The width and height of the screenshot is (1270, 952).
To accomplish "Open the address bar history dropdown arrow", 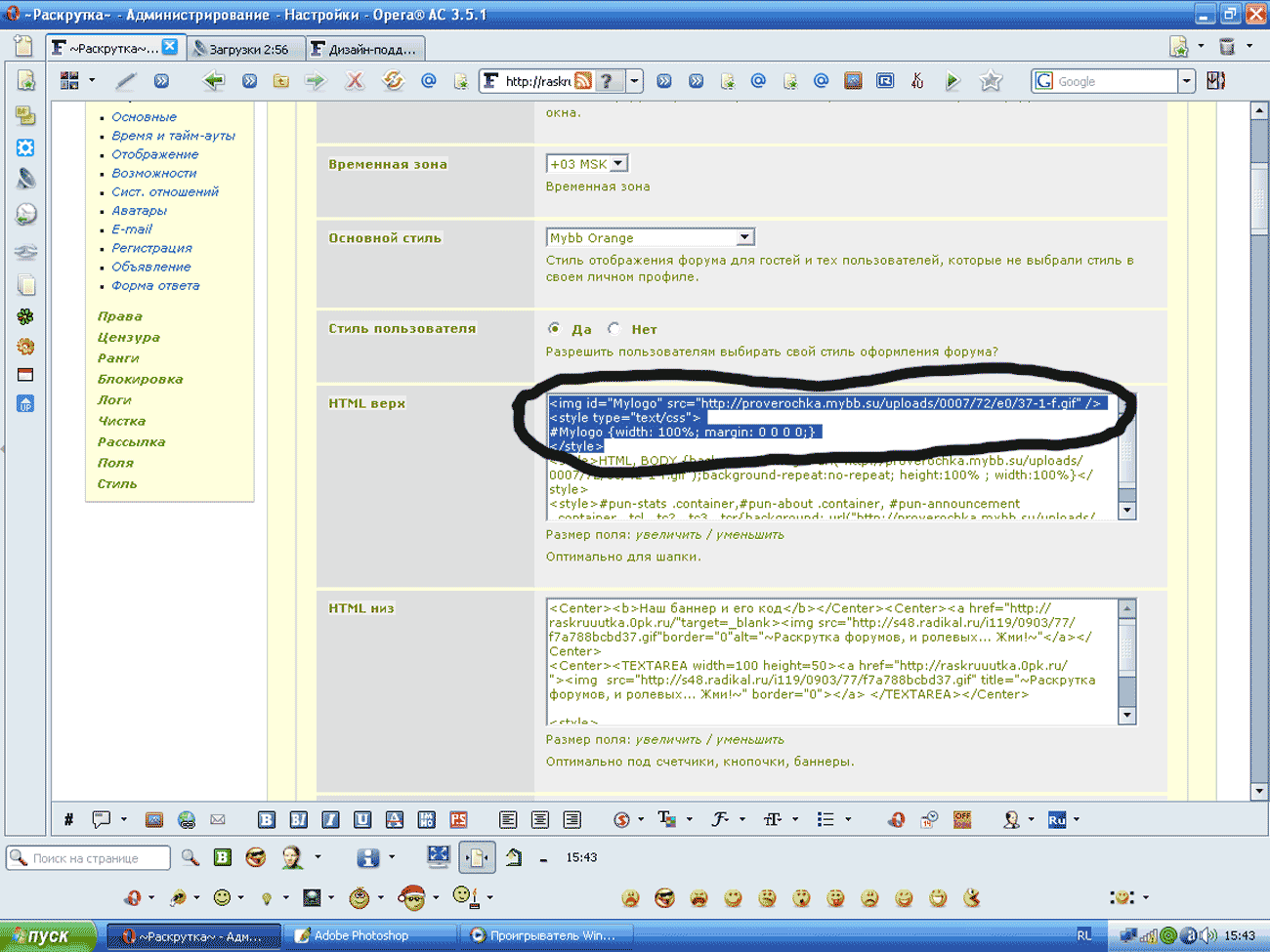I will (634, 81).
